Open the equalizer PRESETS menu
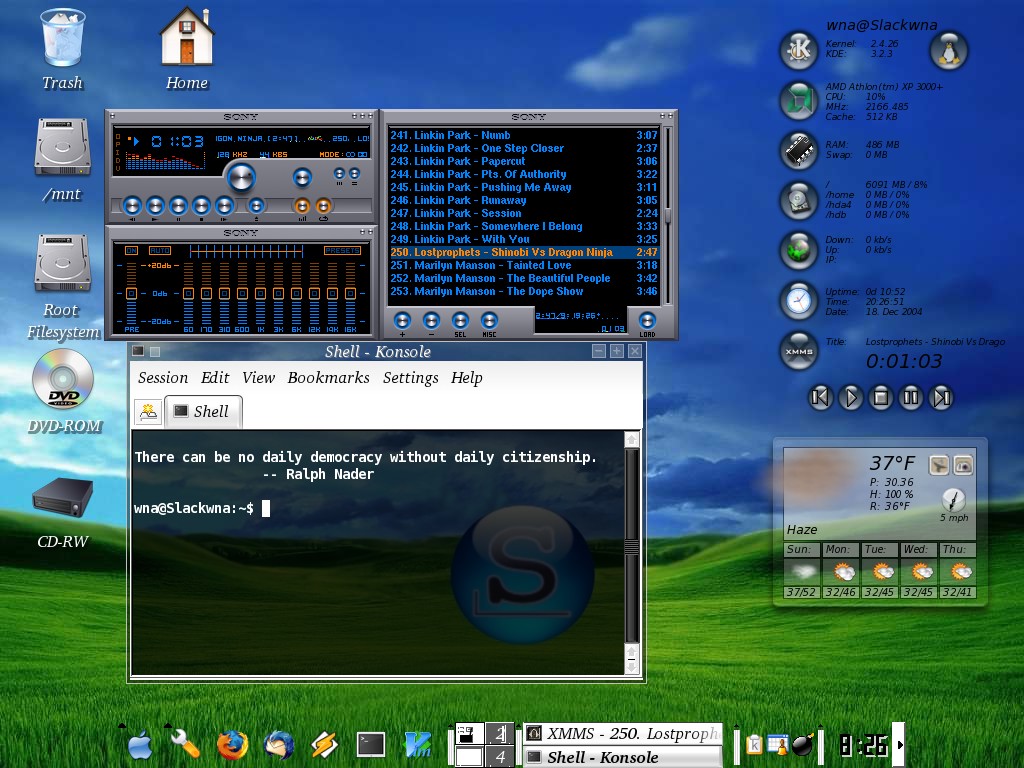The height and width of the screenshot is (768, 1024). [342, 251]
